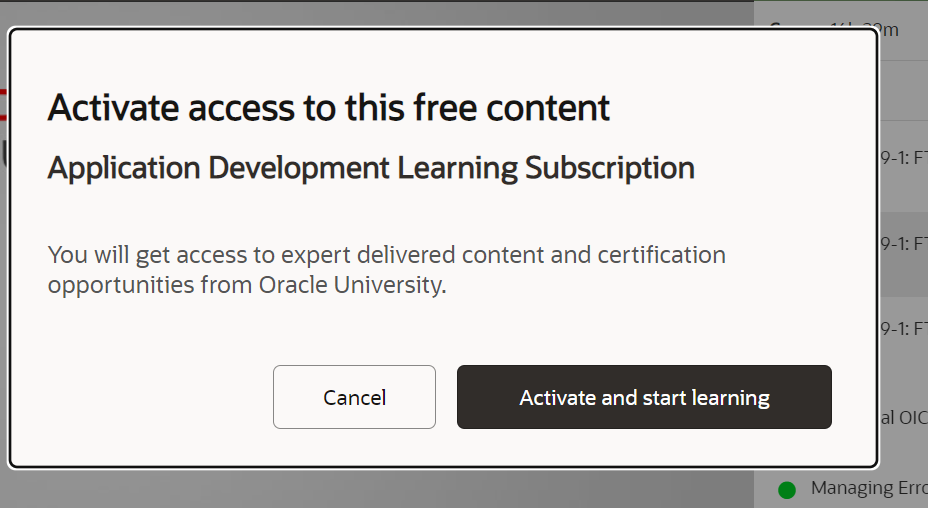Select the first 9-1: FT lesson row
Screen dimensions: 928x508
[x=904, y=158]
